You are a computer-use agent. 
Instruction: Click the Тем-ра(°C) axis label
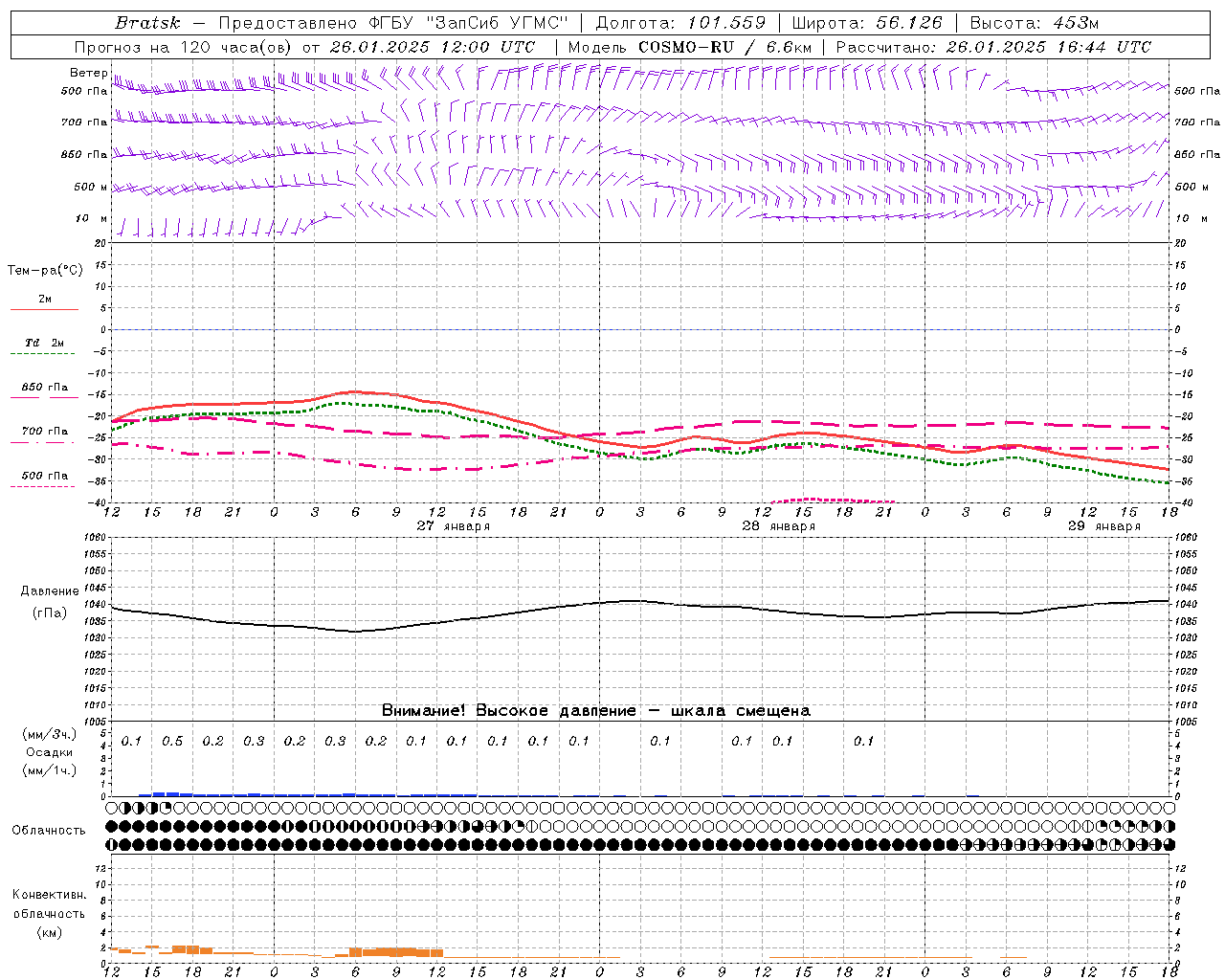pyautogui.click(x=45, y=271)
